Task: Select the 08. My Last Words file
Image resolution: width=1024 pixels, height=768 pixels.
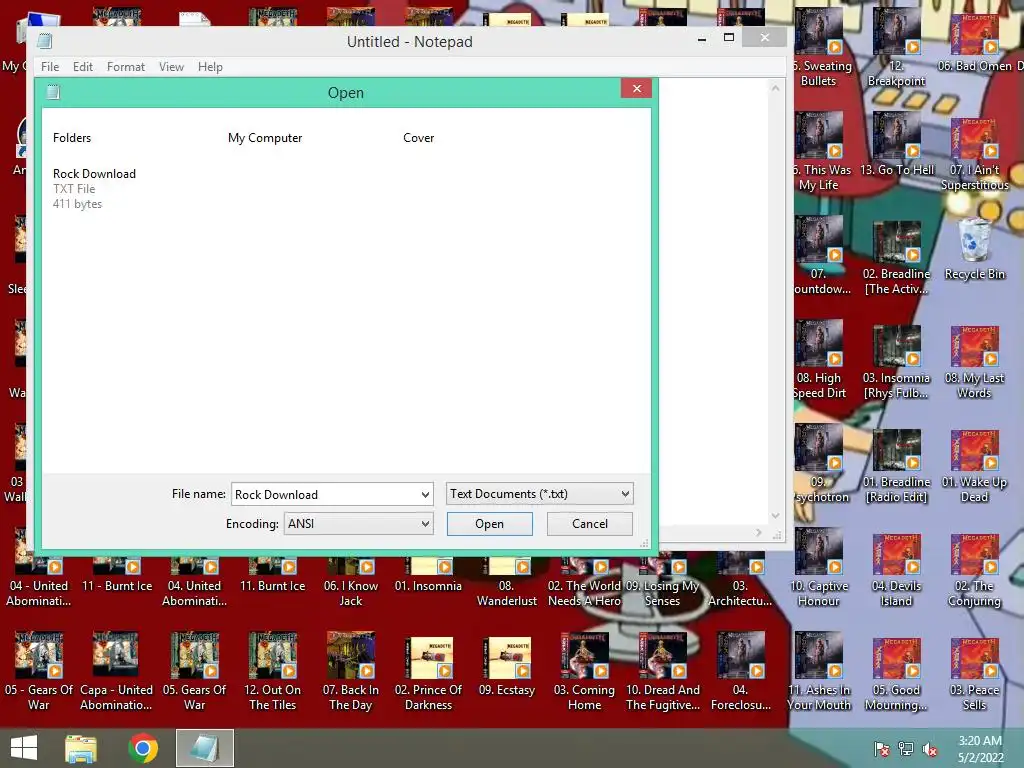Action: [x=974, y=362]
